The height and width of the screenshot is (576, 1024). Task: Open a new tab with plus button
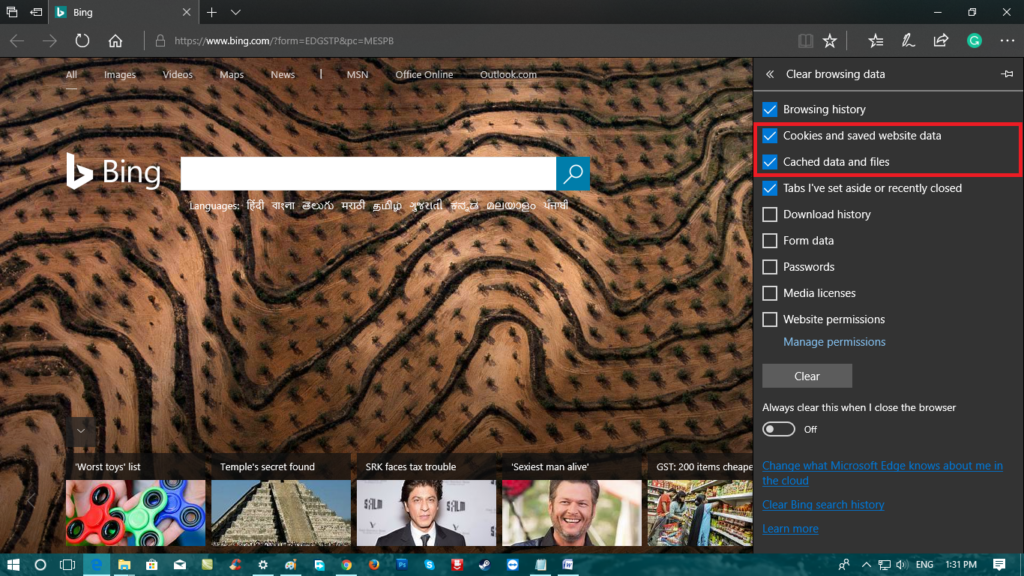(212, 12)
